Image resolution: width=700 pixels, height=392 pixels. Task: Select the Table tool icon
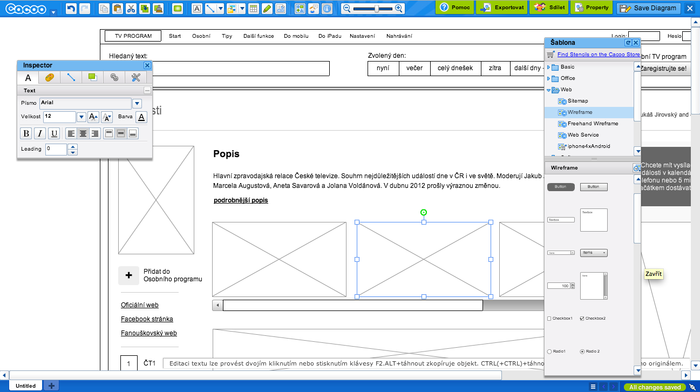coord(253,8)
